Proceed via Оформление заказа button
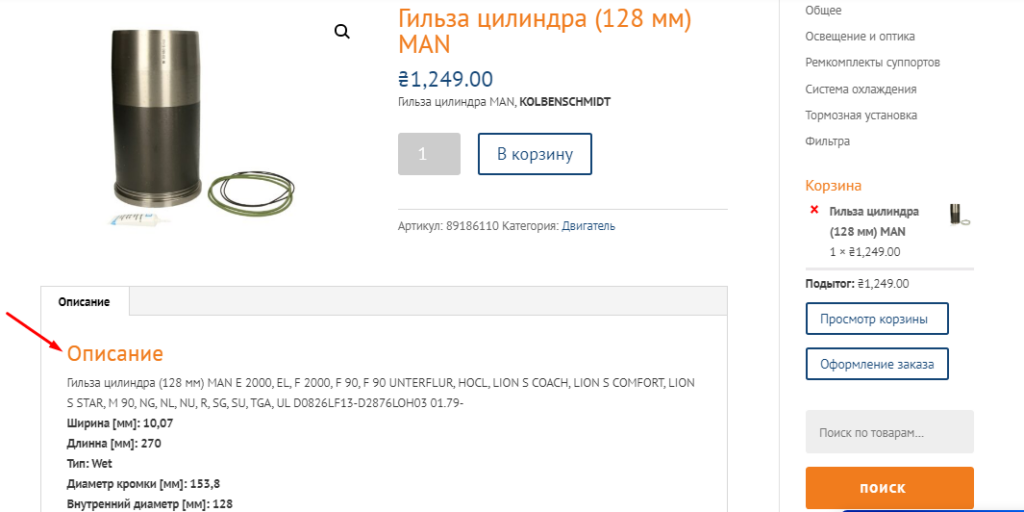 point(877,364)
